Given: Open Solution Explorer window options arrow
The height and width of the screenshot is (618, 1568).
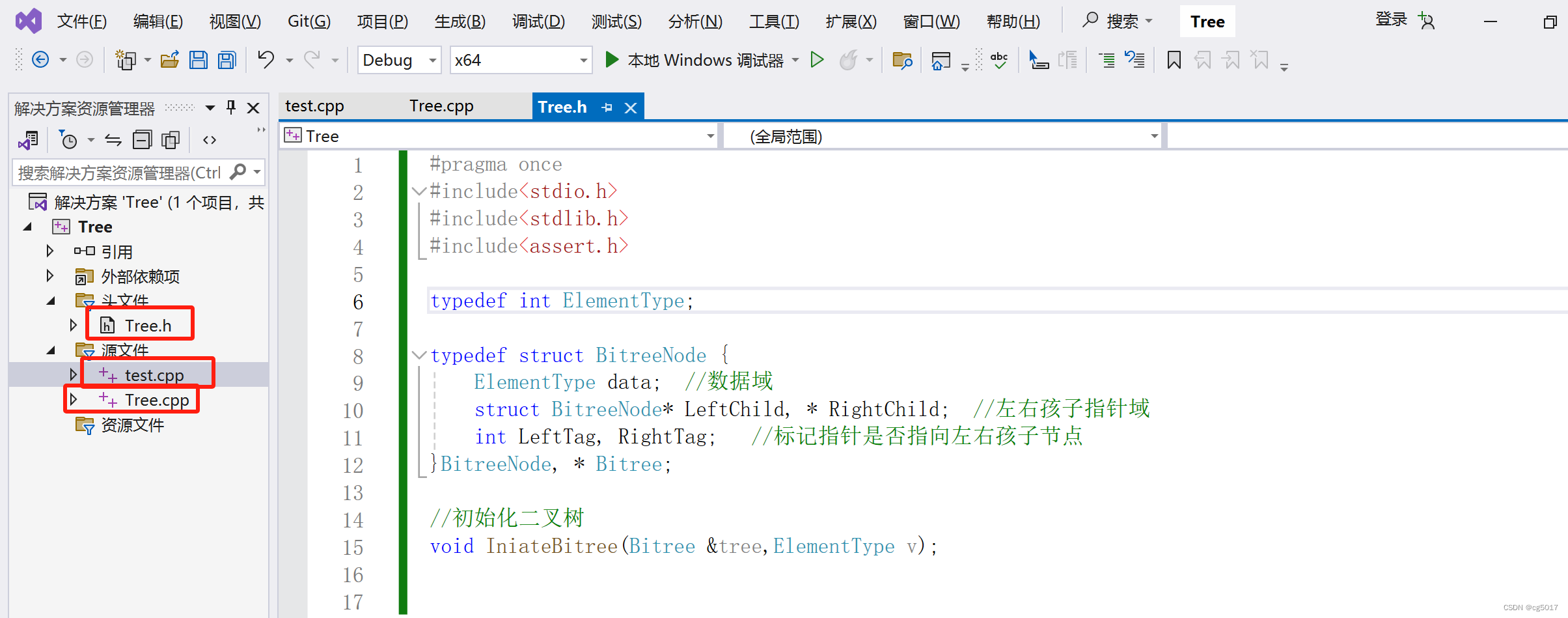Looking at the screenshot, I should click(210, 107).
